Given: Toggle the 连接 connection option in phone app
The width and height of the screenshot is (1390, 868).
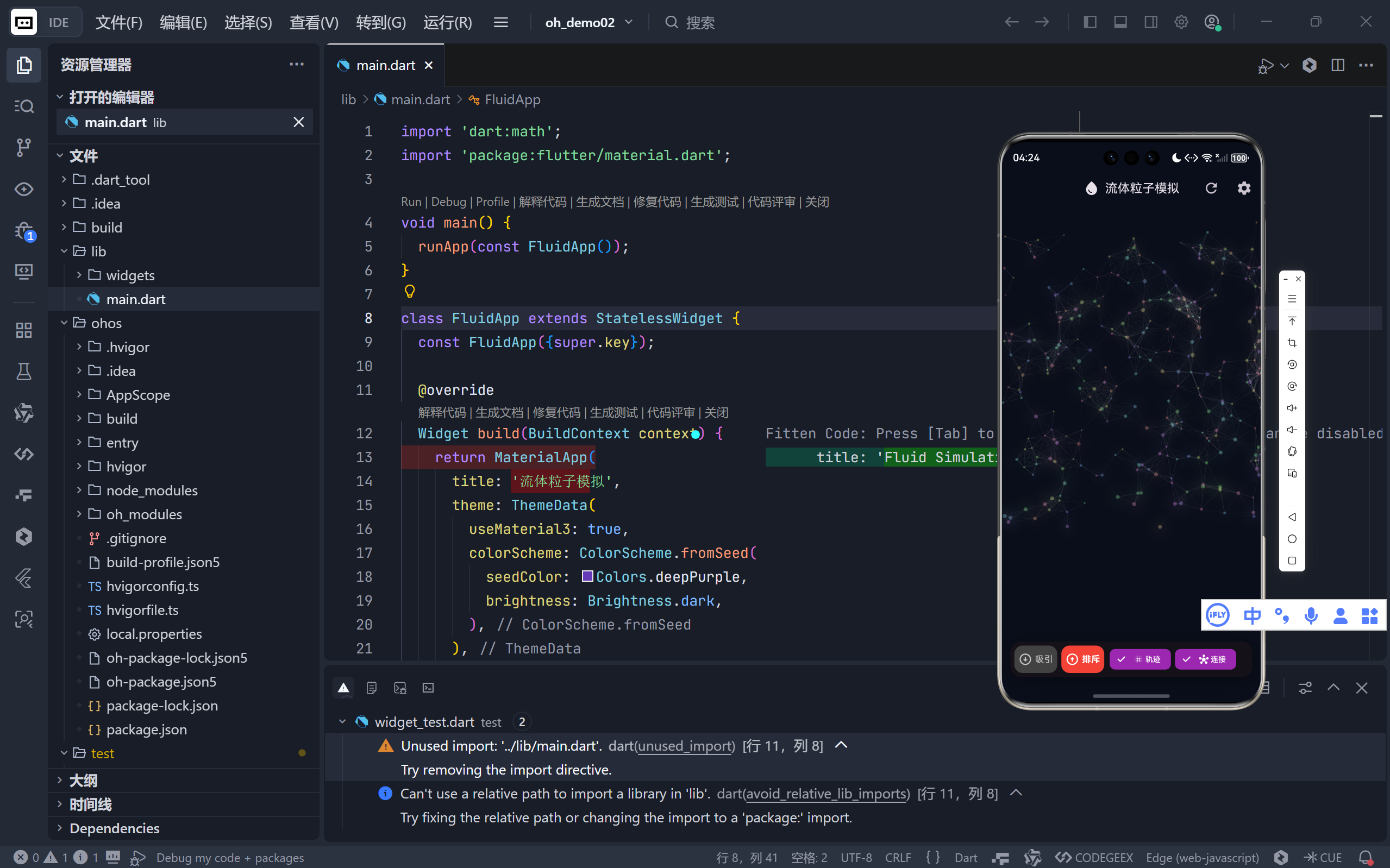Looking at the screenshot, I should coord(1205,659).
